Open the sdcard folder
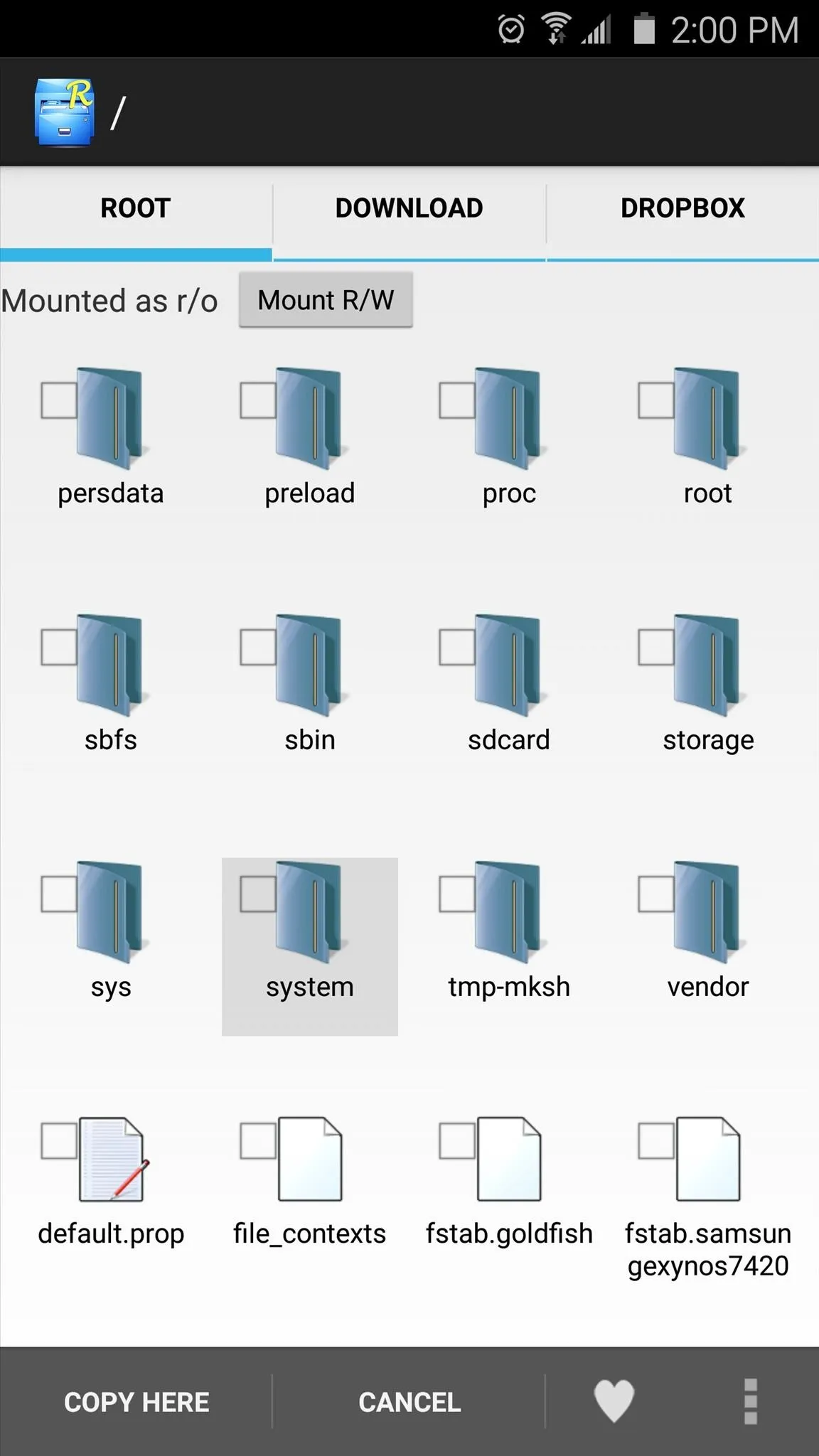The height and width of the screenshot is (1456, 819). point(508,685)
